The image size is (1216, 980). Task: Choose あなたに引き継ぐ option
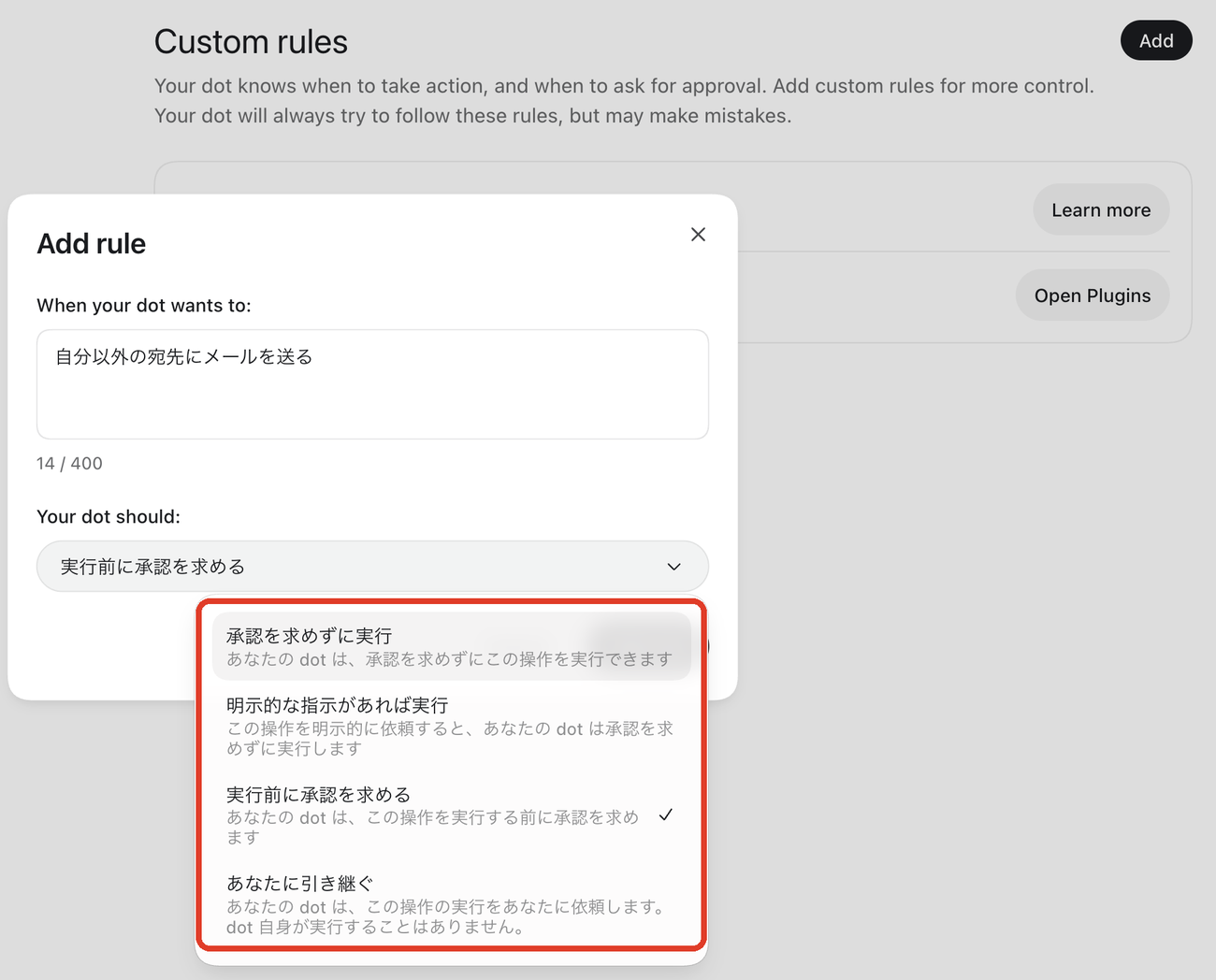[451, 904]
